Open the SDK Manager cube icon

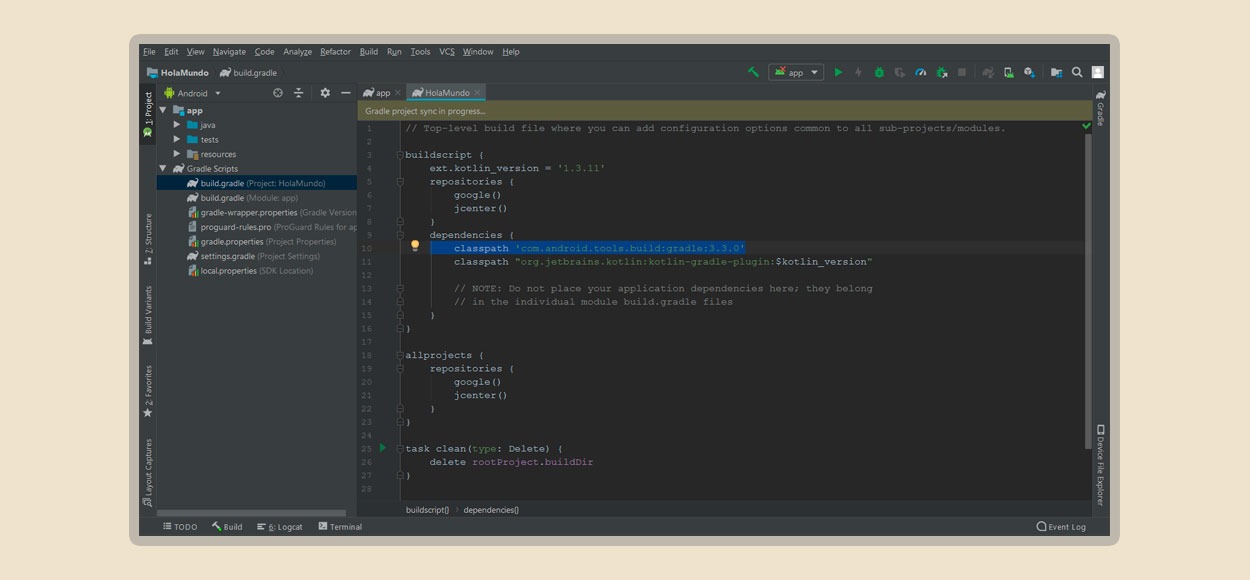pos(1028,72)
